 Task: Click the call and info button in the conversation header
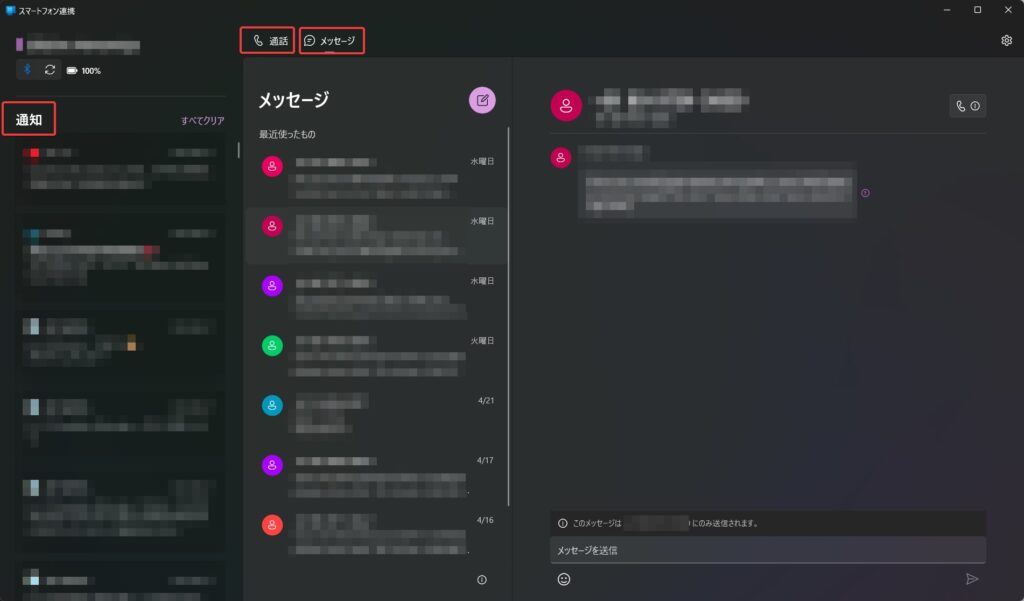[967, 106]
